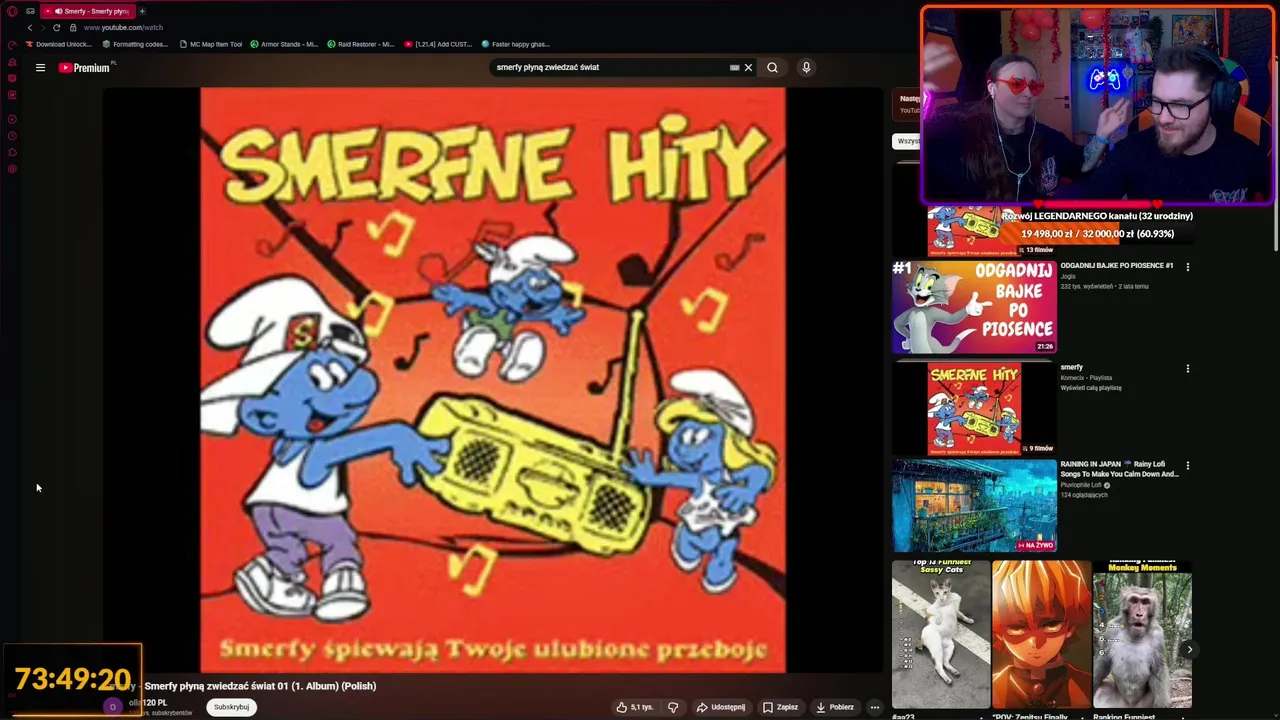
Task: Click Zapisz to save video
Action: pyautogui.click(x=780, y=707)
